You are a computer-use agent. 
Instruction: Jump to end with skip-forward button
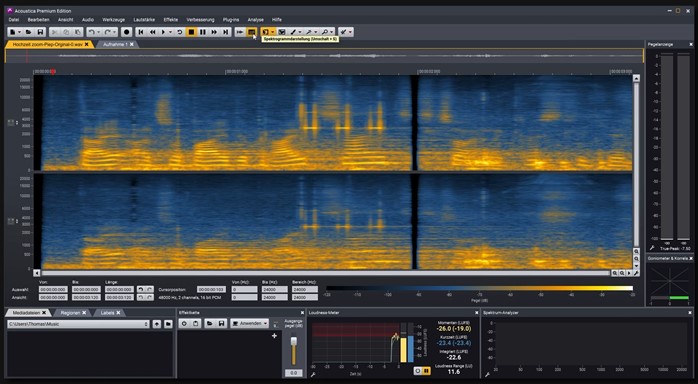pyautogui.click(x=226, y=32)
